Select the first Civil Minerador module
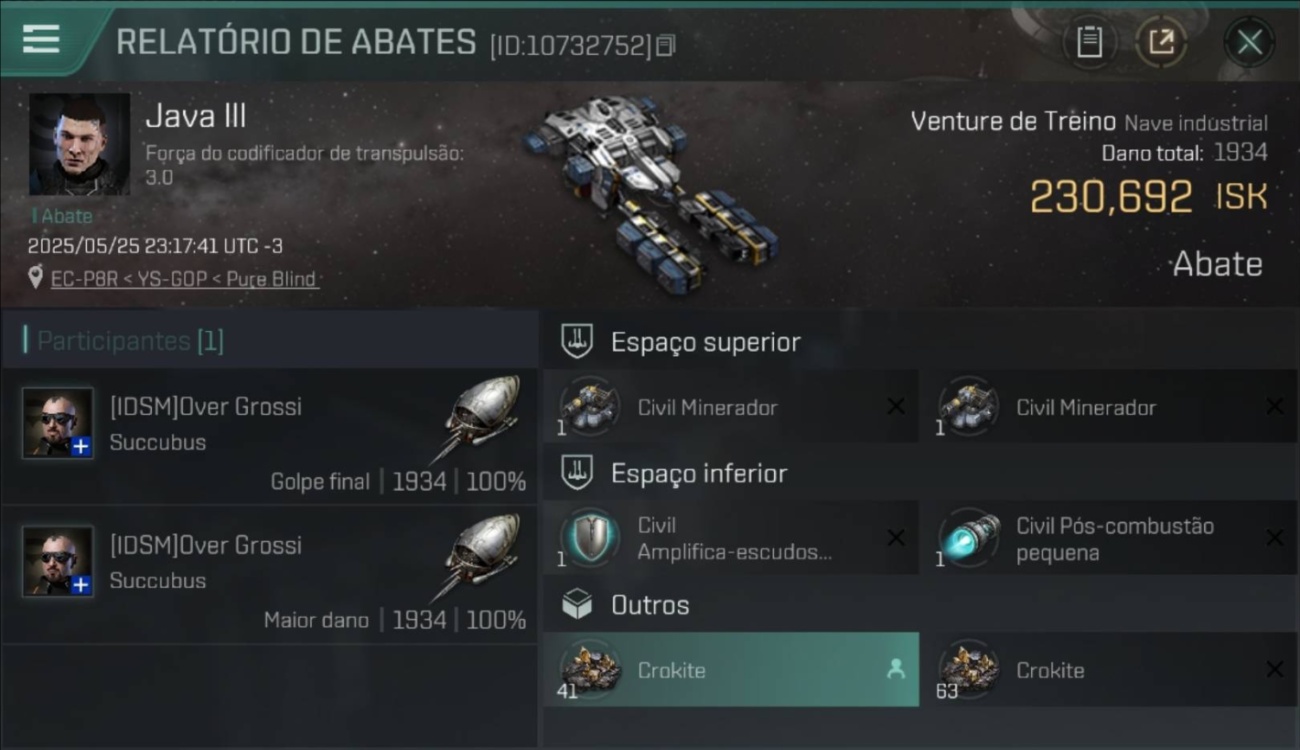 tap(730, 406)
